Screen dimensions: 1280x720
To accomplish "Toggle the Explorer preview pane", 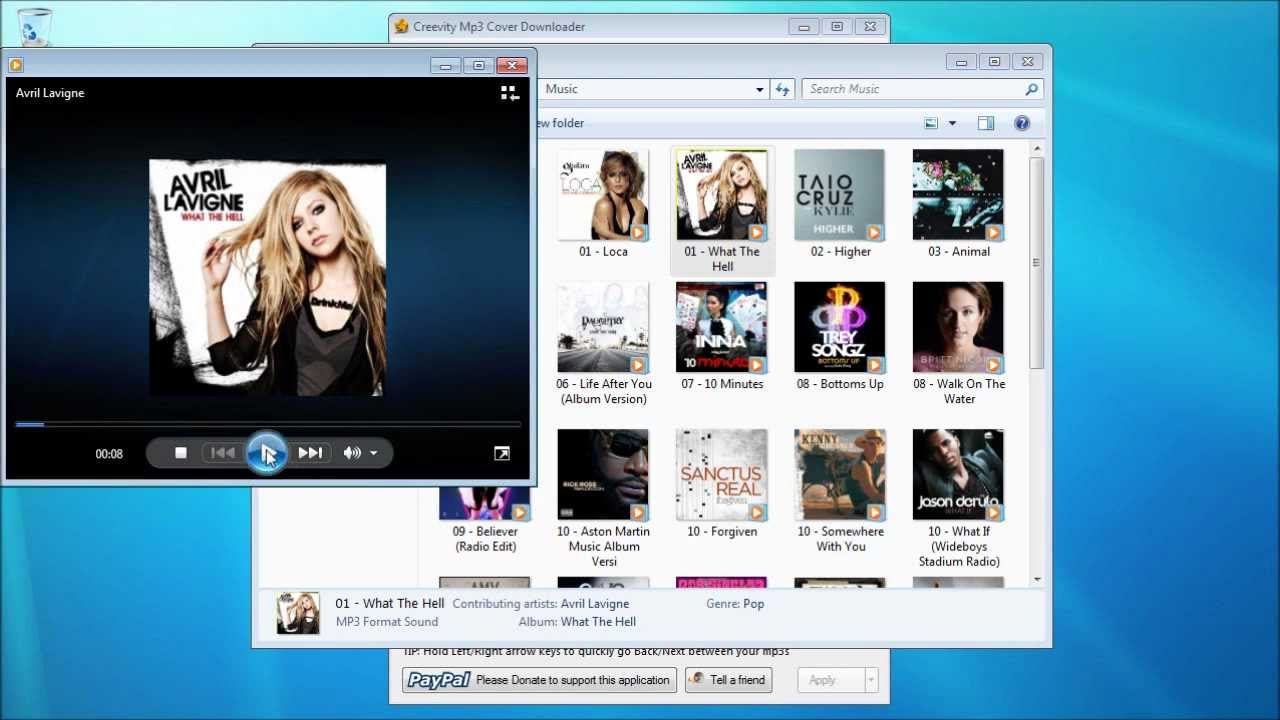I will coord(986,123).
